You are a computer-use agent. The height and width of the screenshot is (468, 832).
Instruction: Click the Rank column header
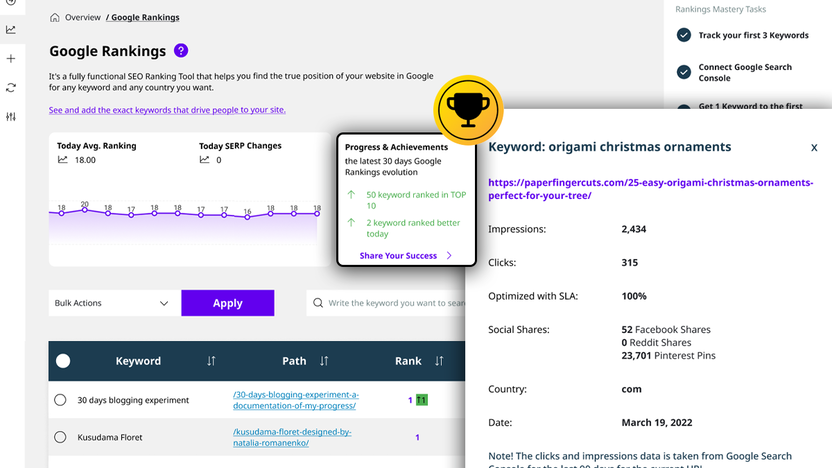(408, 361)
